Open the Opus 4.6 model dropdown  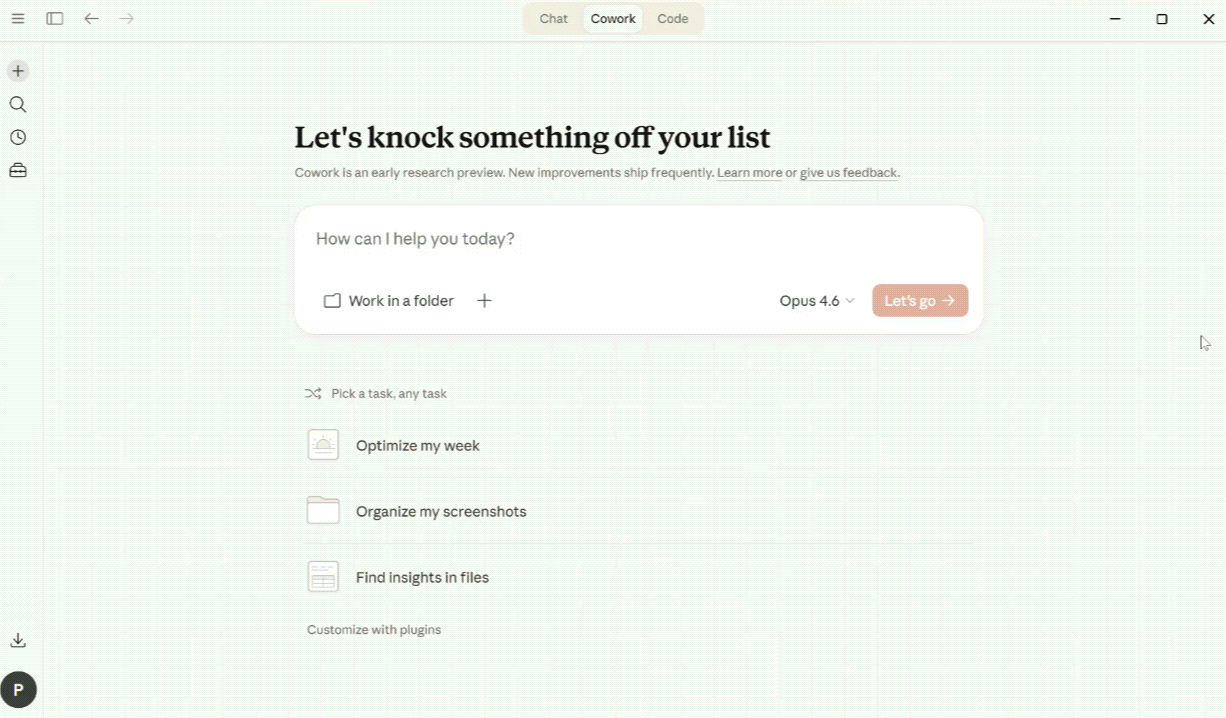(x=816, y=300)
